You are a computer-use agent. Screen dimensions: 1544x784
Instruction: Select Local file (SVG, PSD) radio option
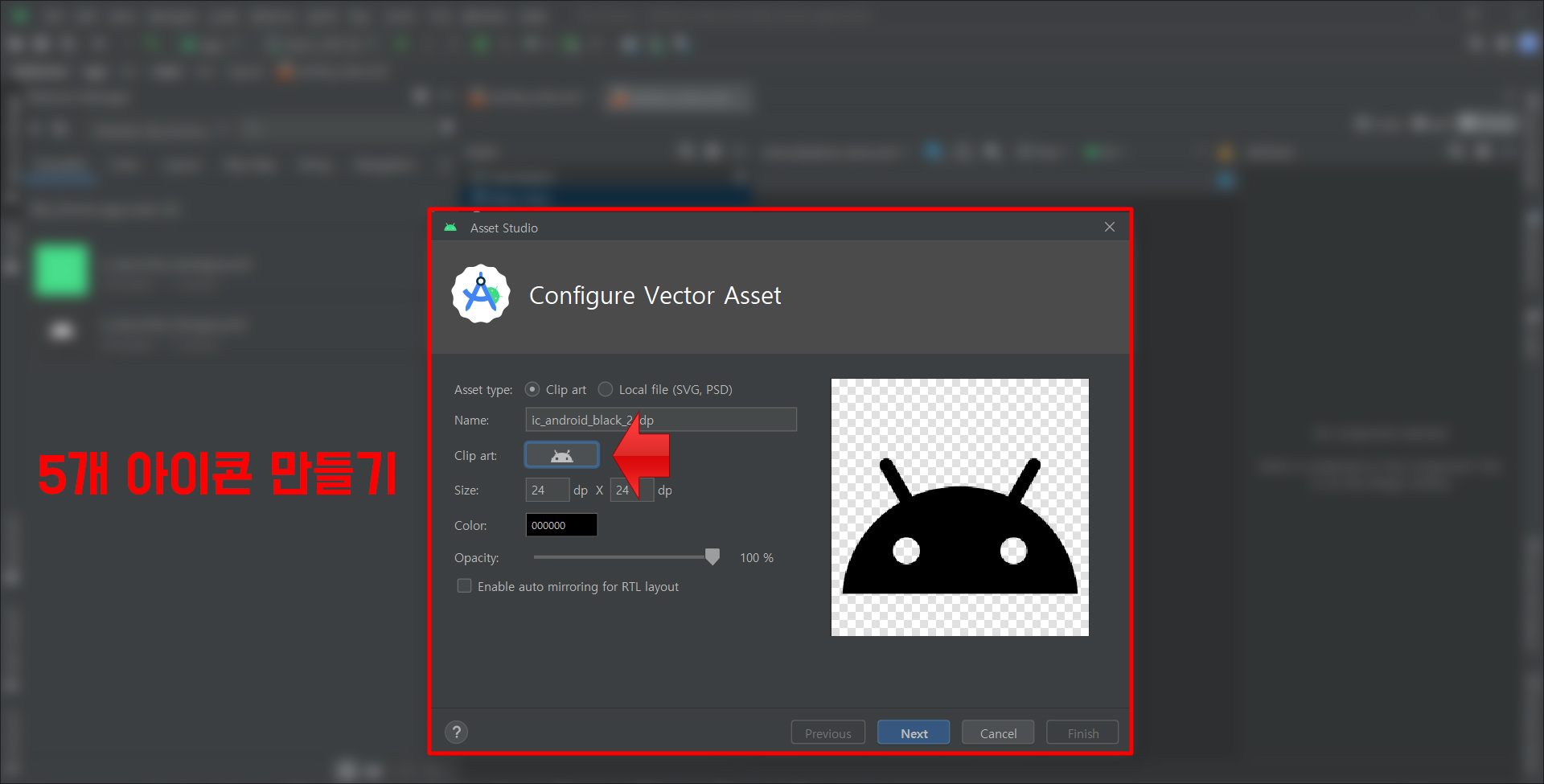(606, 389)
